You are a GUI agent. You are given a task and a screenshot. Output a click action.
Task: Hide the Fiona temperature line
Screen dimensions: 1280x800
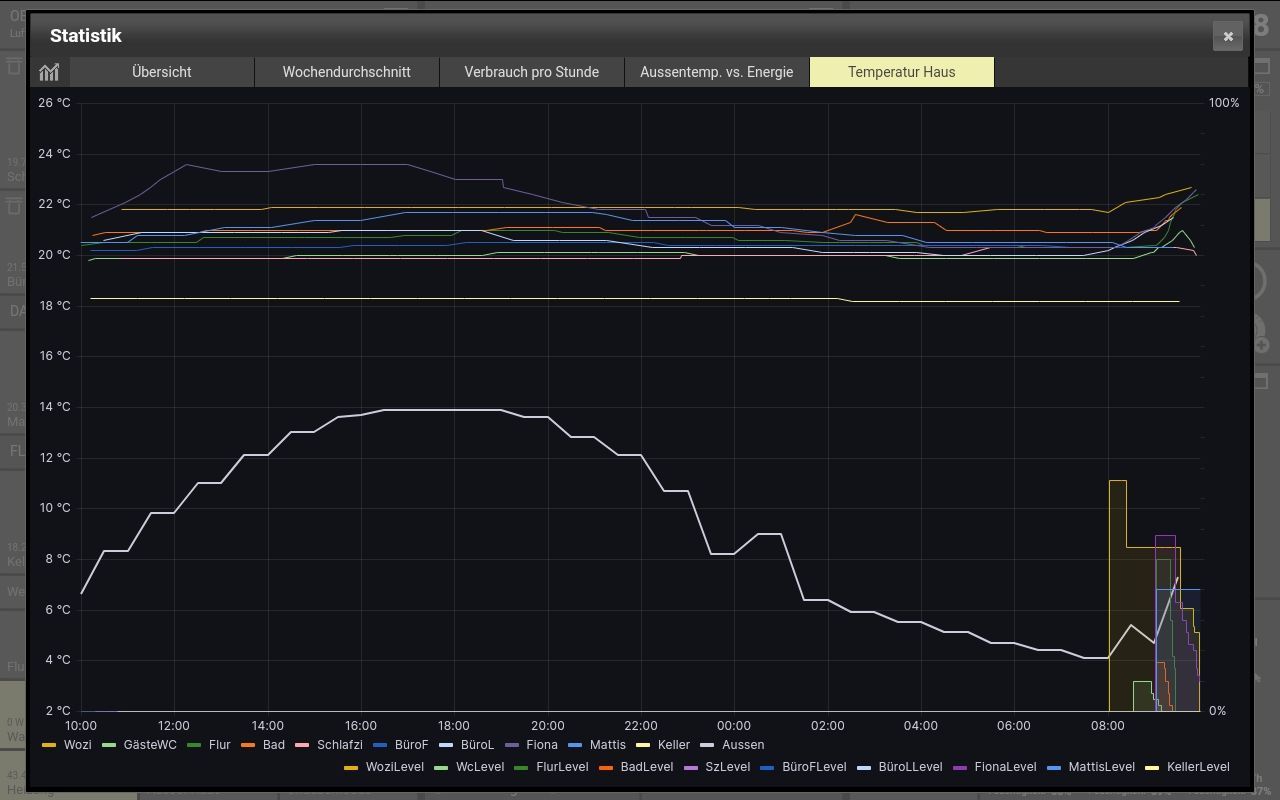(532, 745)
